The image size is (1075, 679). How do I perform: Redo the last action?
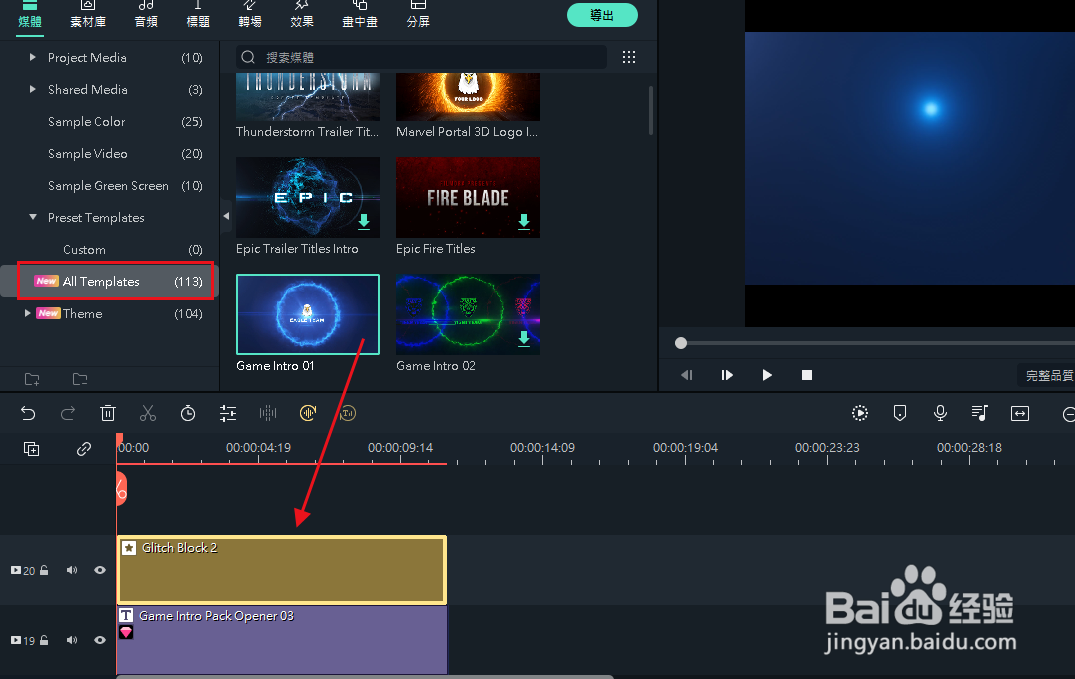(68, 413)
